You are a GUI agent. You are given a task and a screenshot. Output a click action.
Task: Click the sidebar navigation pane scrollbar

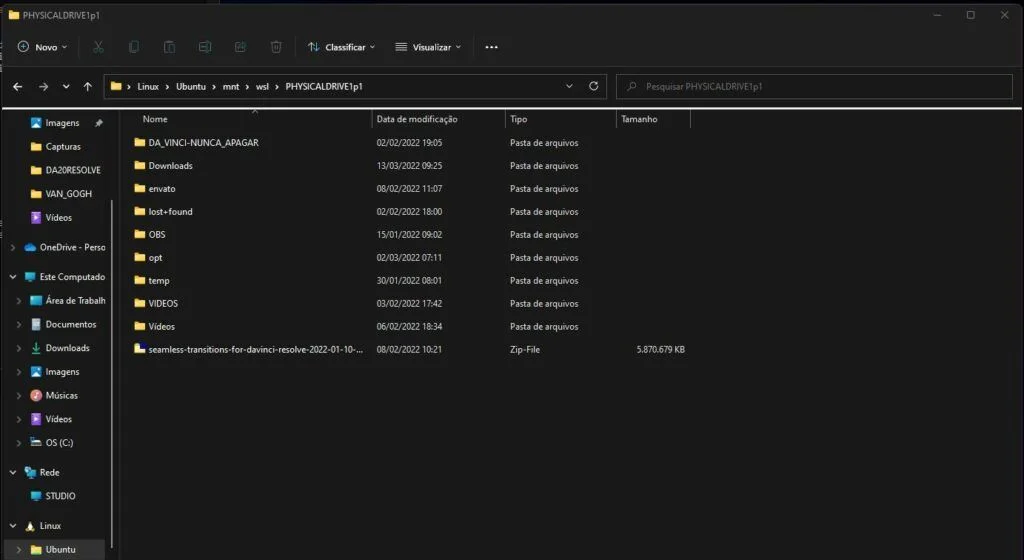(x=112, y=373)
